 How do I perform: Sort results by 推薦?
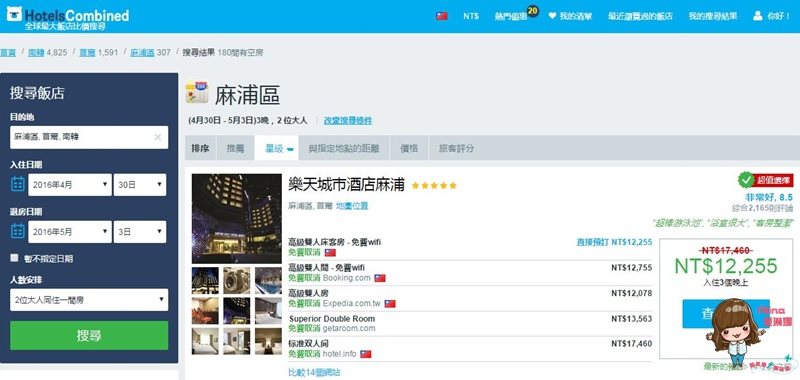tap(235, 148)
